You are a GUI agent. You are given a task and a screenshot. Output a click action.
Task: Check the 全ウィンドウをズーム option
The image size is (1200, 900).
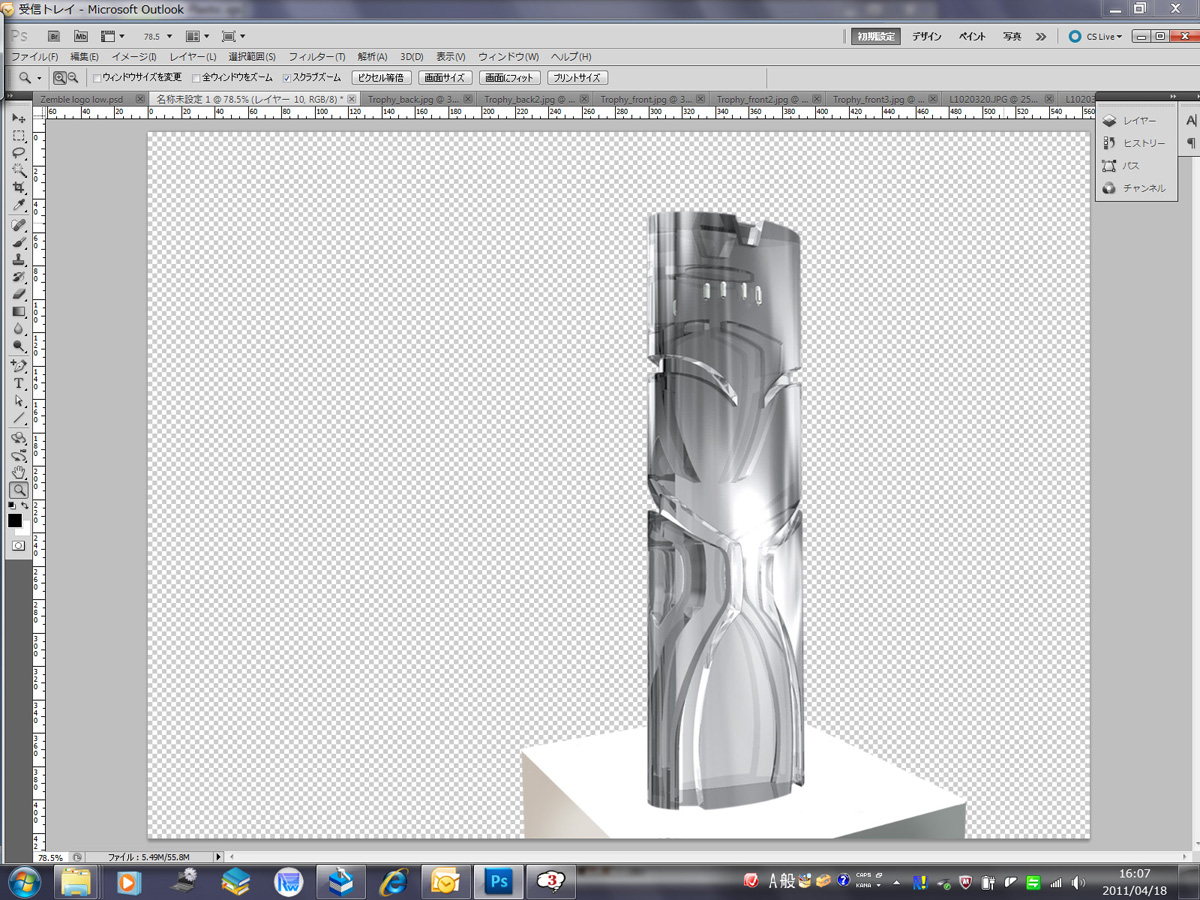pyautogui.click(x=197, y=77)
